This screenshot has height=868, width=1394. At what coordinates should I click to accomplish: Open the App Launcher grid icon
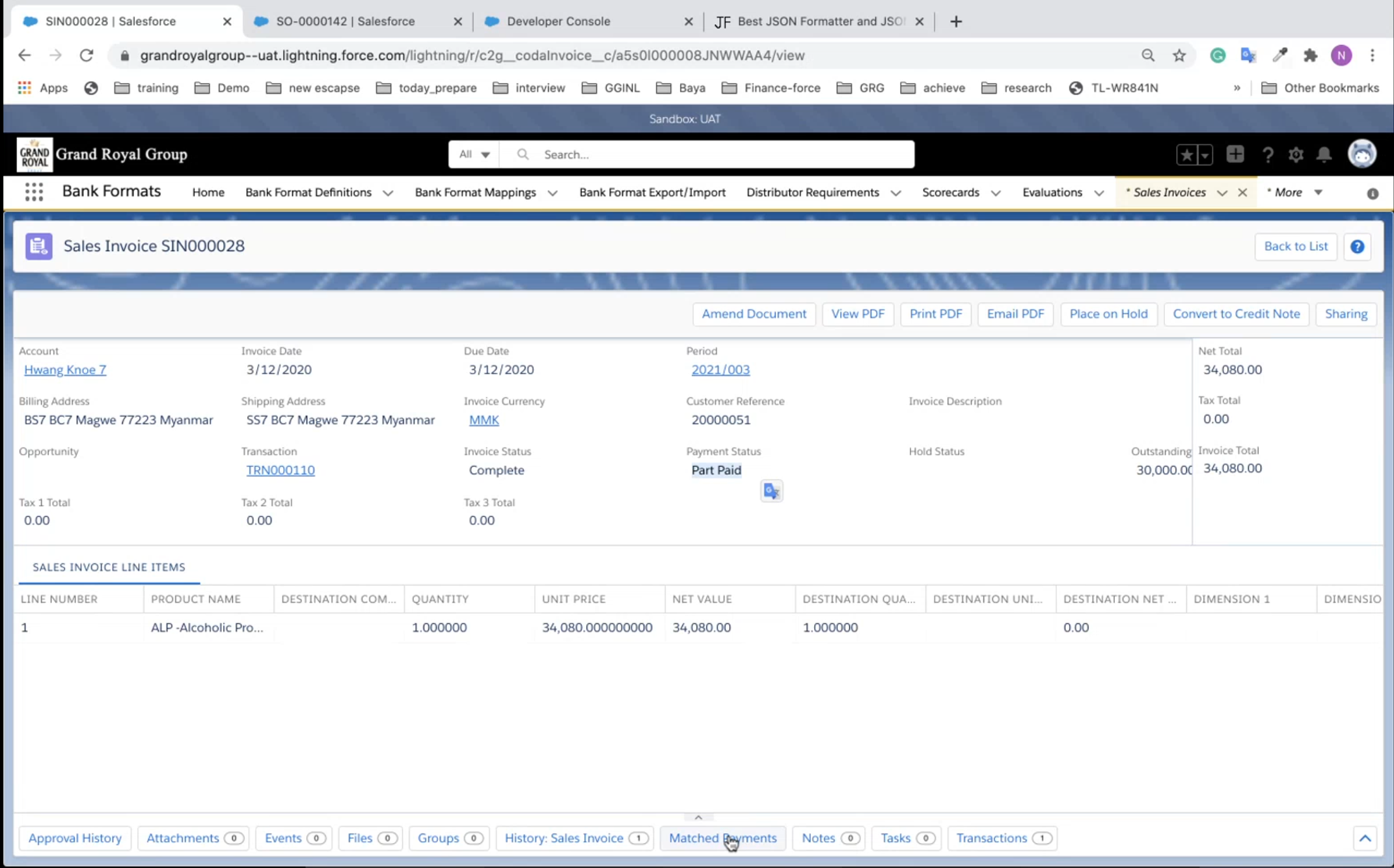[34, 192]
